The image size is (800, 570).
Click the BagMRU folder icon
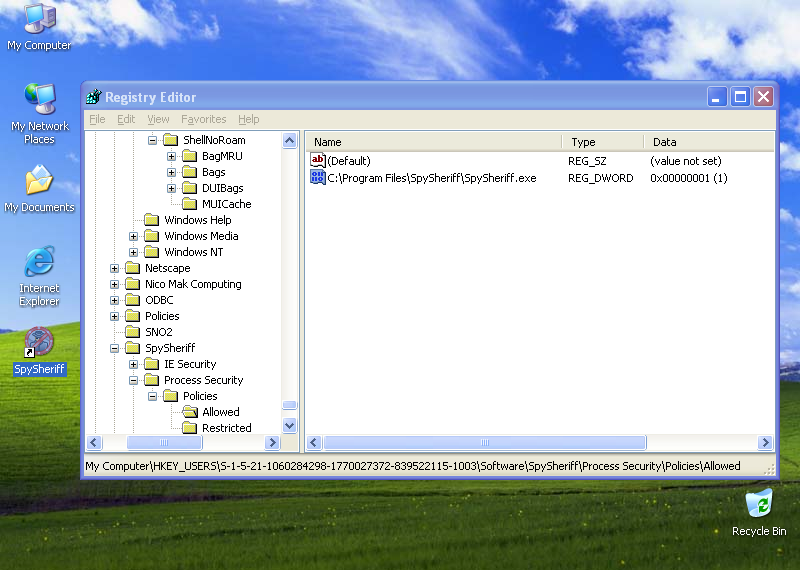click(x=189, y=156)
